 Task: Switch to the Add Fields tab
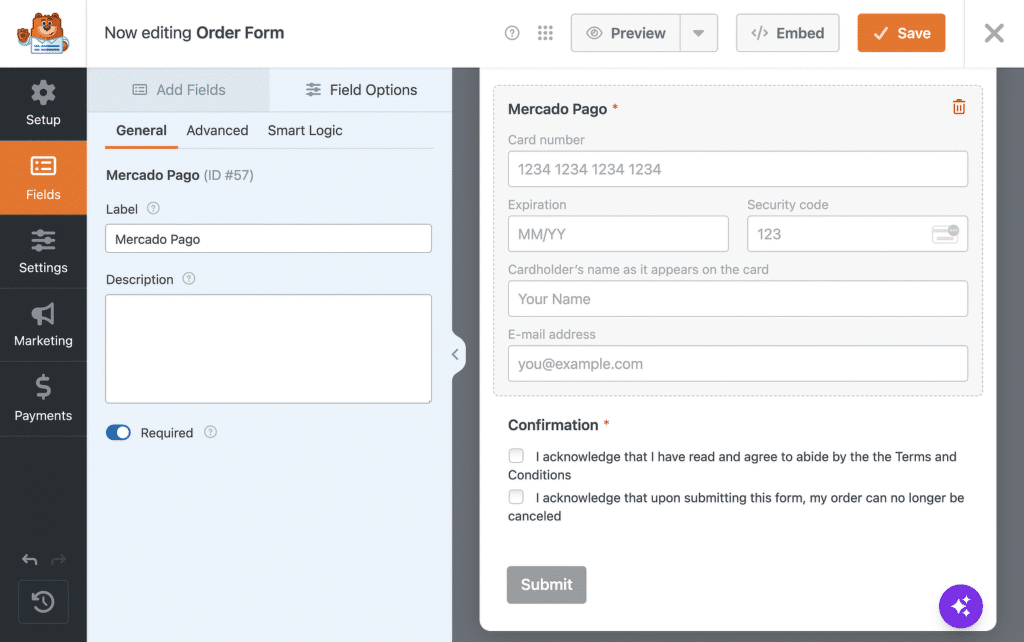pyautogui.click(x=178, y=90)
